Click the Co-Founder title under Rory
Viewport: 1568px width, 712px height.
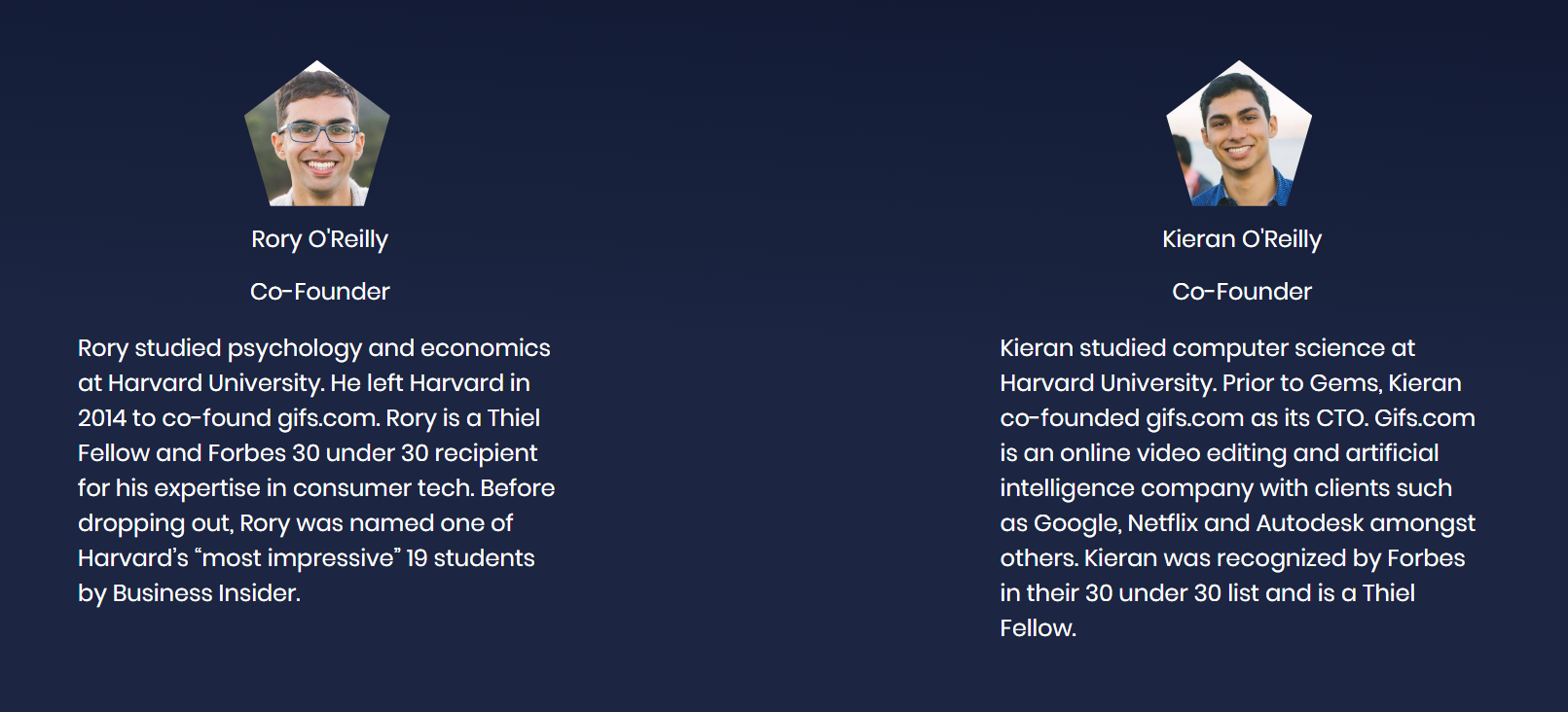pyautogui.click(x=319, y=292)
